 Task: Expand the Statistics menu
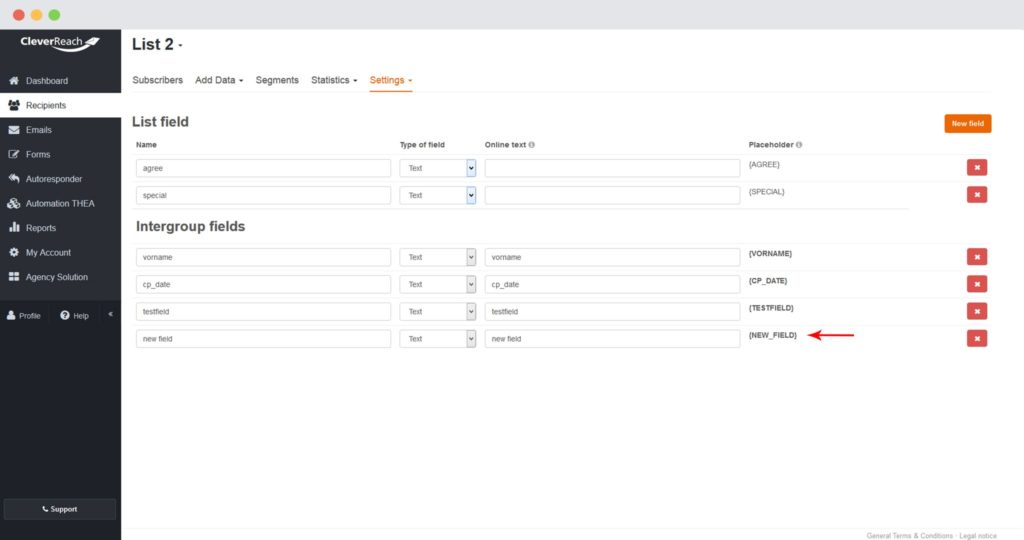point(334,80)
